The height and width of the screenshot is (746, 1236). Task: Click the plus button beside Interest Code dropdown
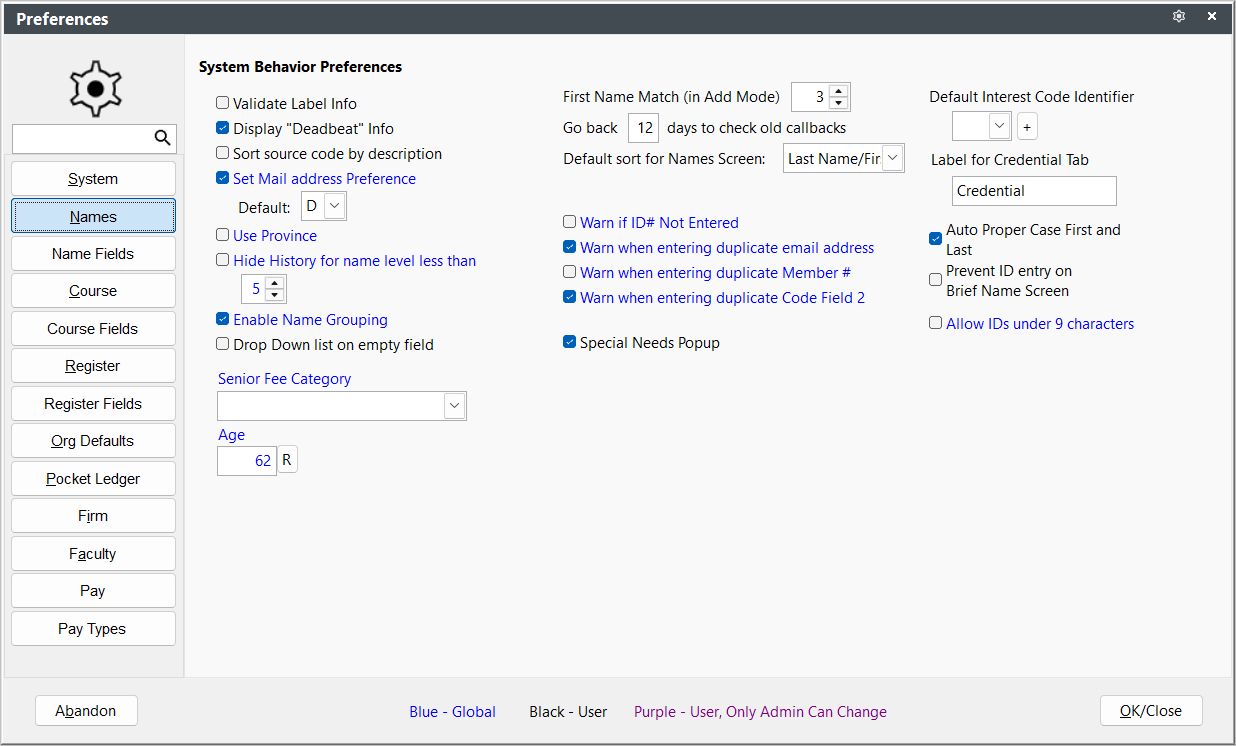1027,127
